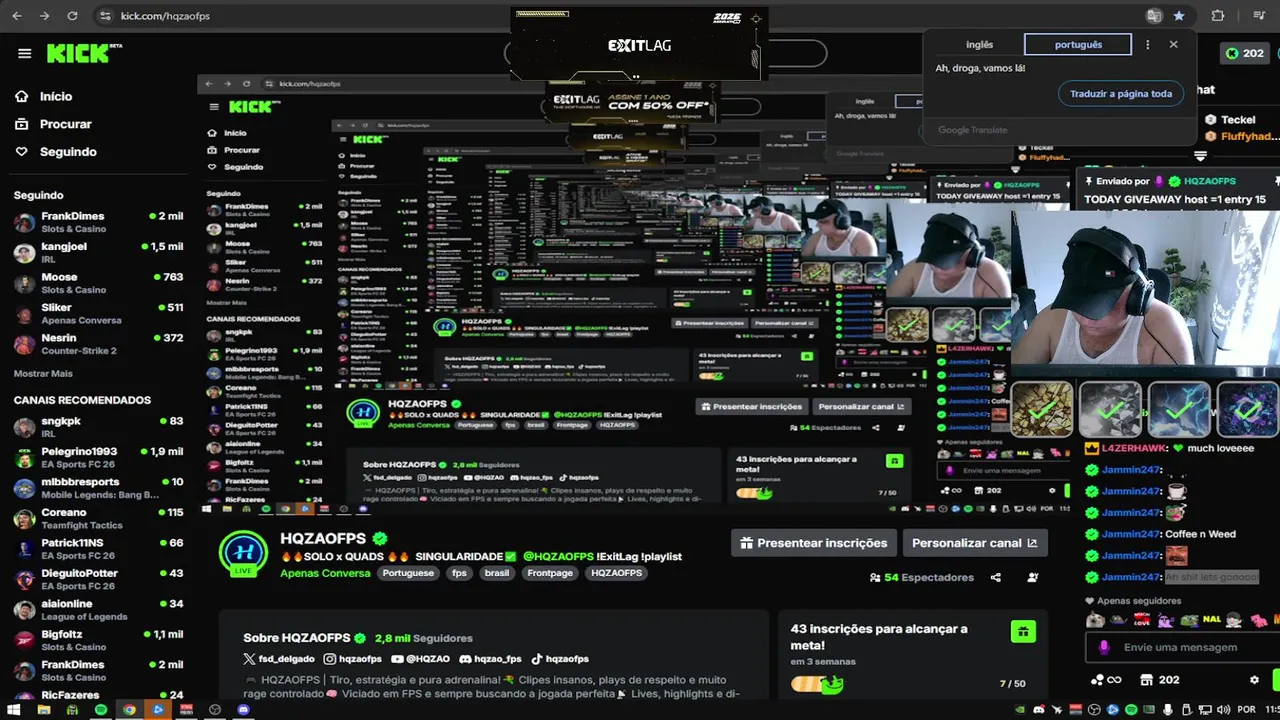The width and height of the screenshot is (1280, 720).
Task: Open Patrick11NS recommended channel
Action: pos(98,549)
